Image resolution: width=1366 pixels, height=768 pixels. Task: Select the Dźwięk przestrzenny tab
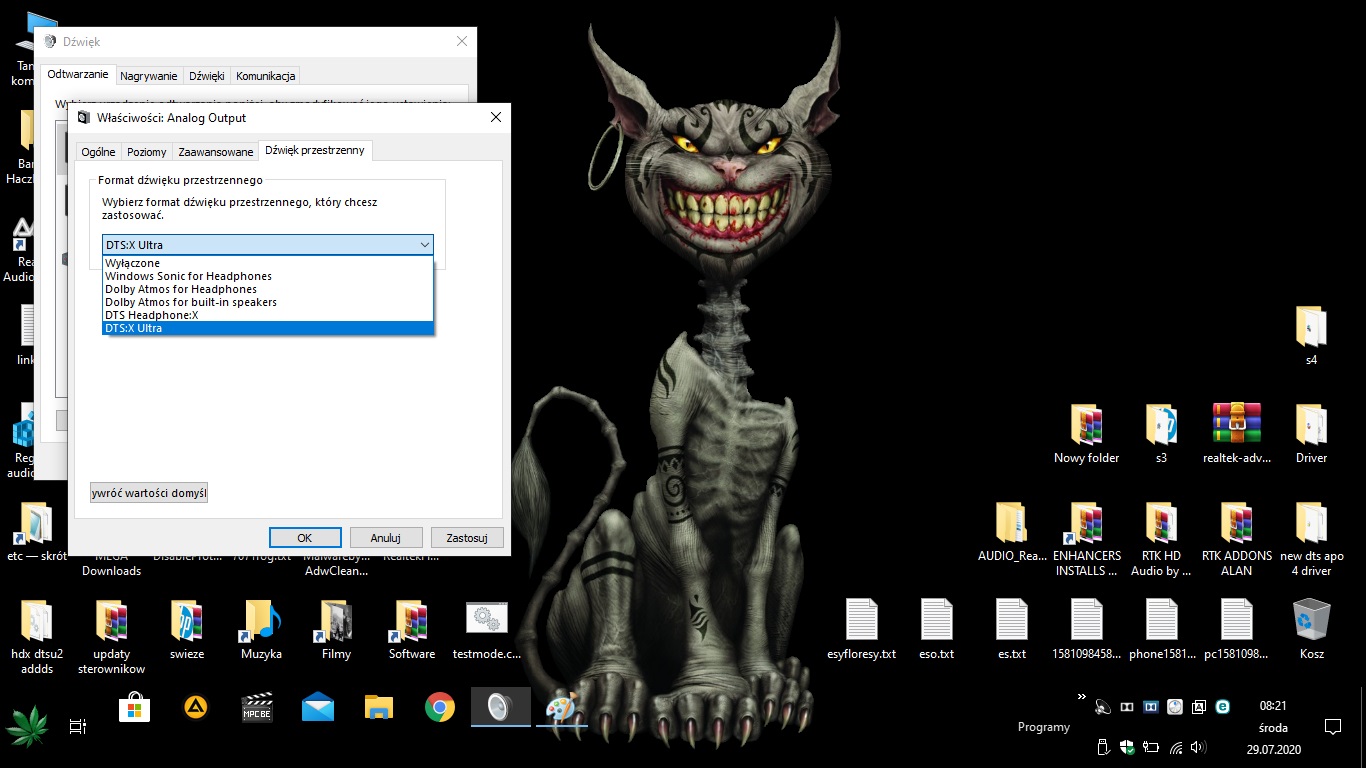point(315,150)
